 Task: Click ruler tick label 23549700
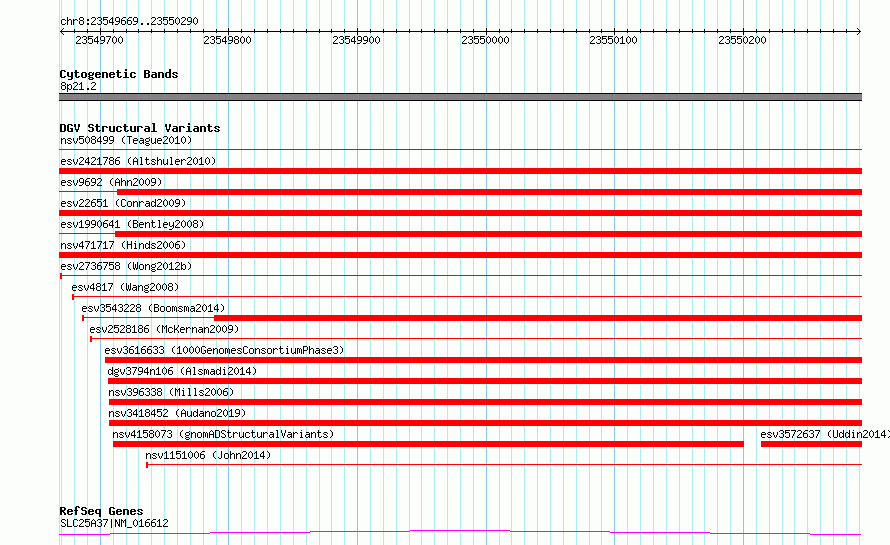(x=99, y=40)
